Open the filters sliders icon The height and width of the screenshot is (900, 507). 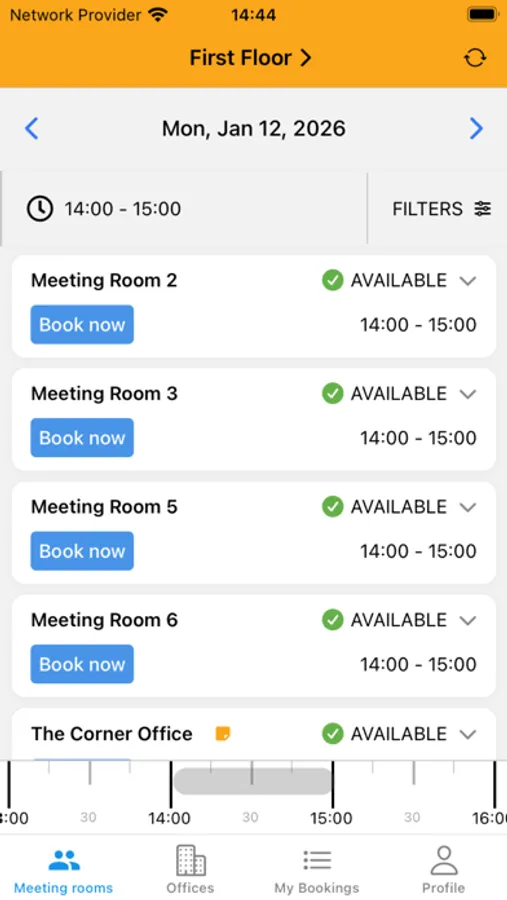click(483, 209)
